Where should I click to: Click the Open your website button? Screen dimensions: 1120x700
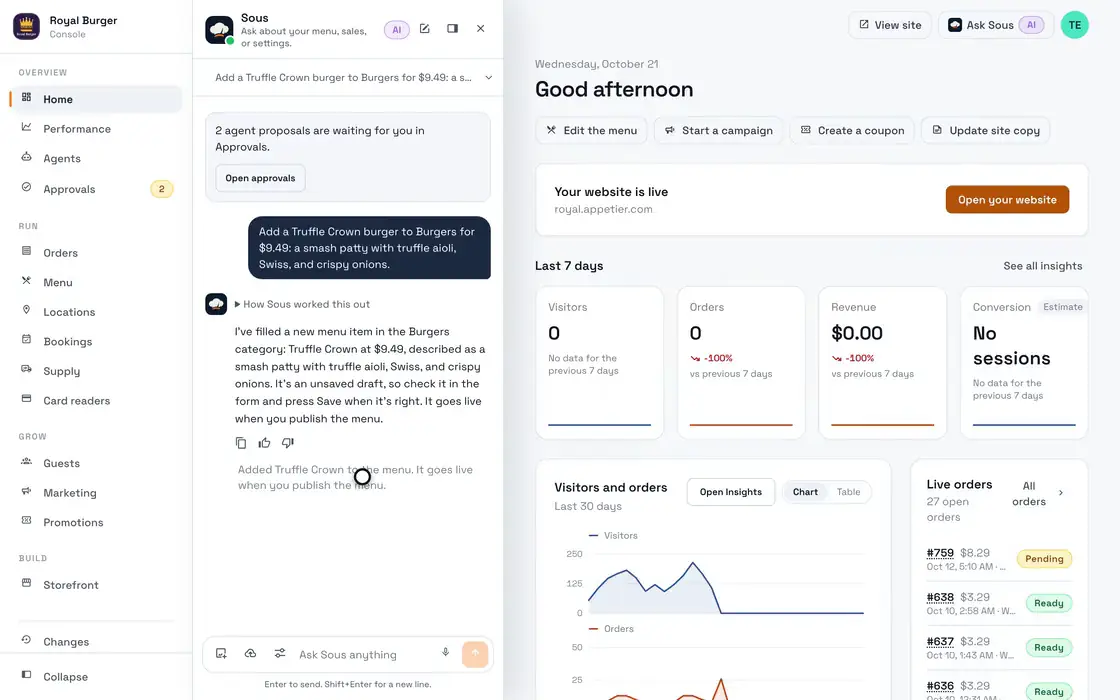1007,200
